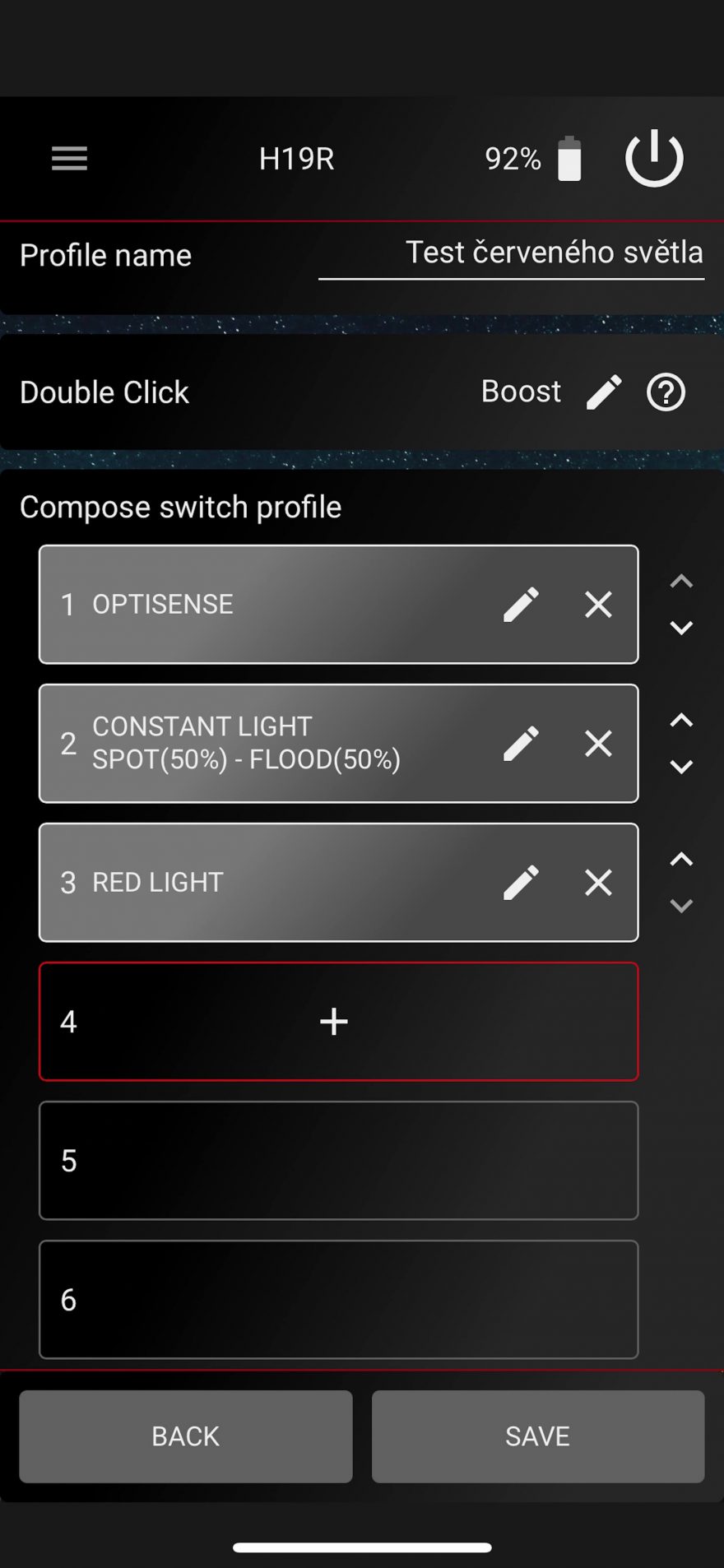The height and width of the screenshot is (1568, 724).
Task: Remove the OPTISENSE mode
Action: click(x=598, y=605)
